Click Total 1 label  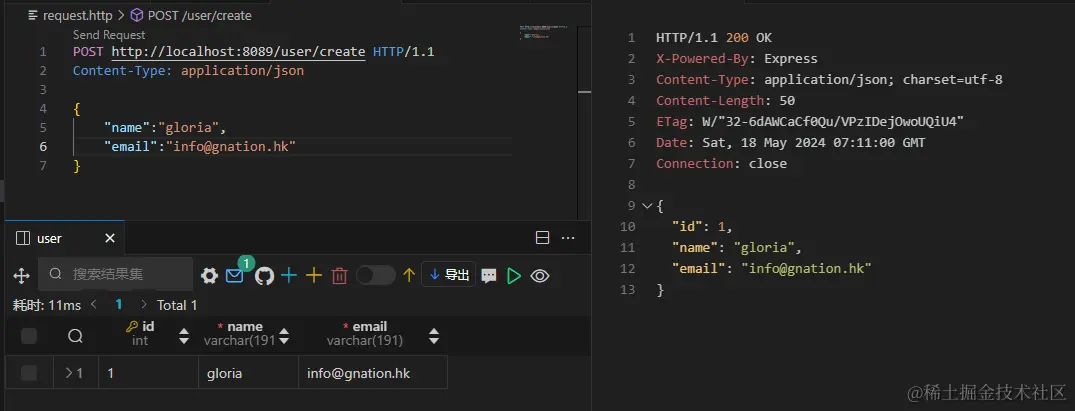tap(178, 305)
